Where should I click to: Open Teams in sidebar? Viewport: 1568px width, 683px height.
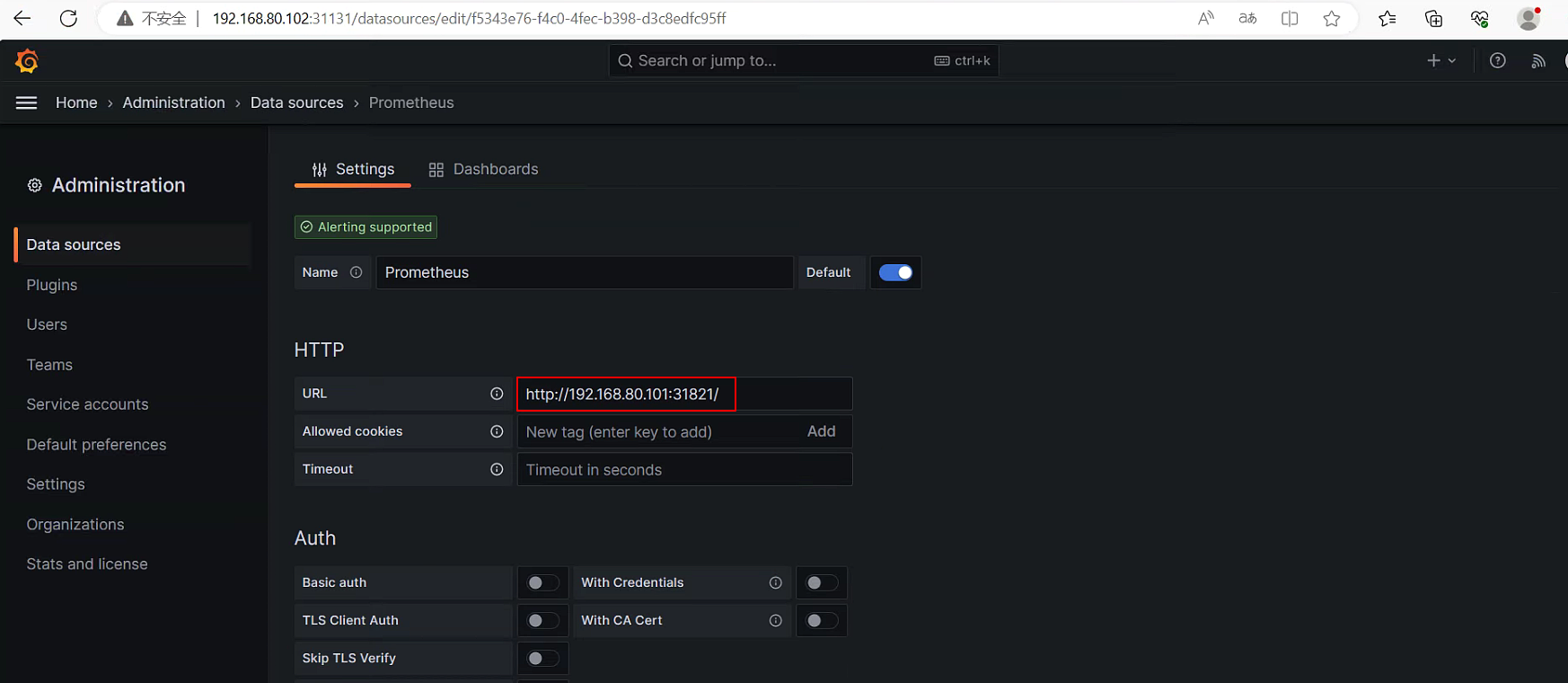[x=49, y=365]
